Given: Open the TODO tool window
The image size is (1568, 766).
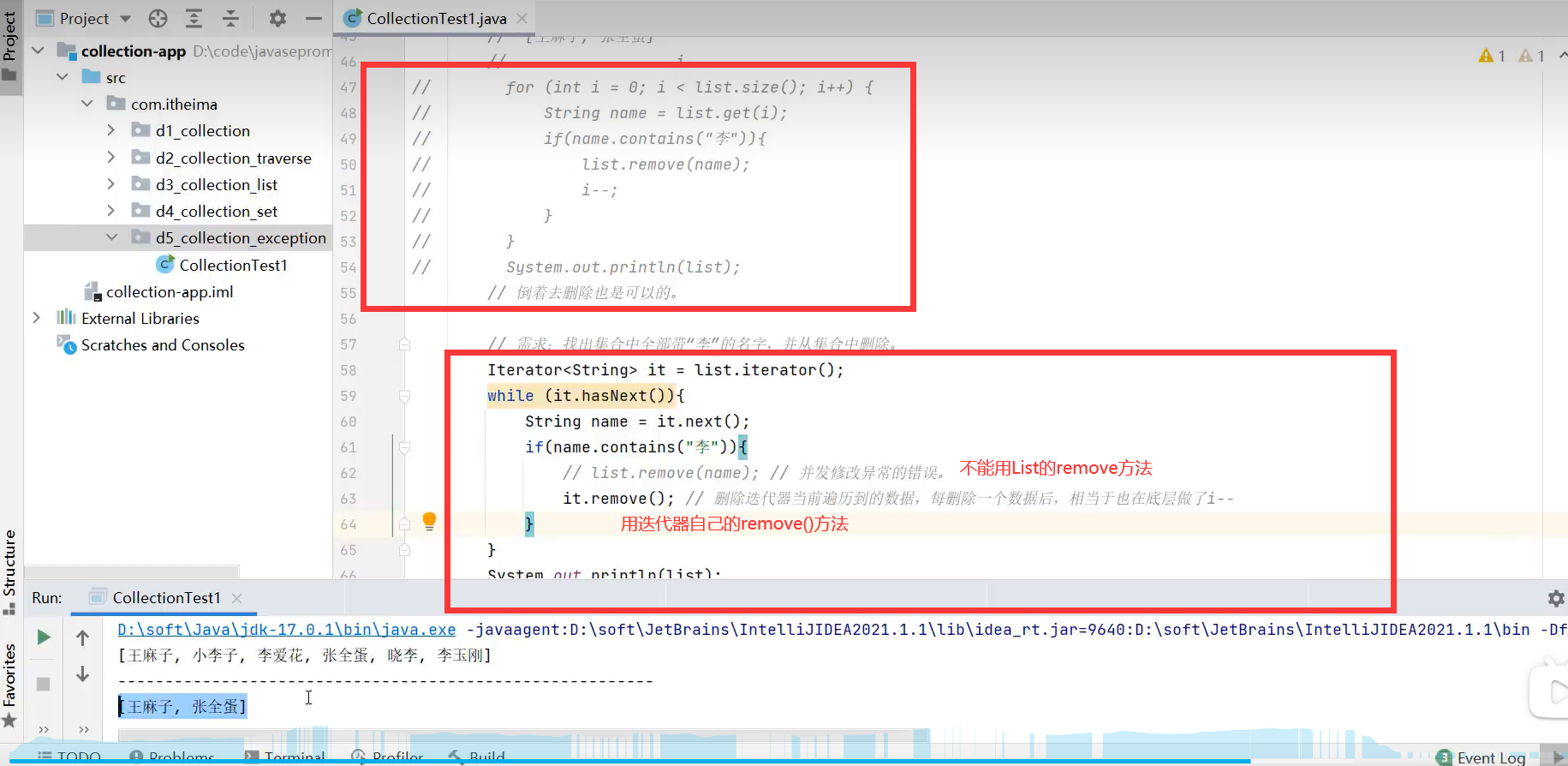Looking at the screenshot, I should [x=69, y=757].
